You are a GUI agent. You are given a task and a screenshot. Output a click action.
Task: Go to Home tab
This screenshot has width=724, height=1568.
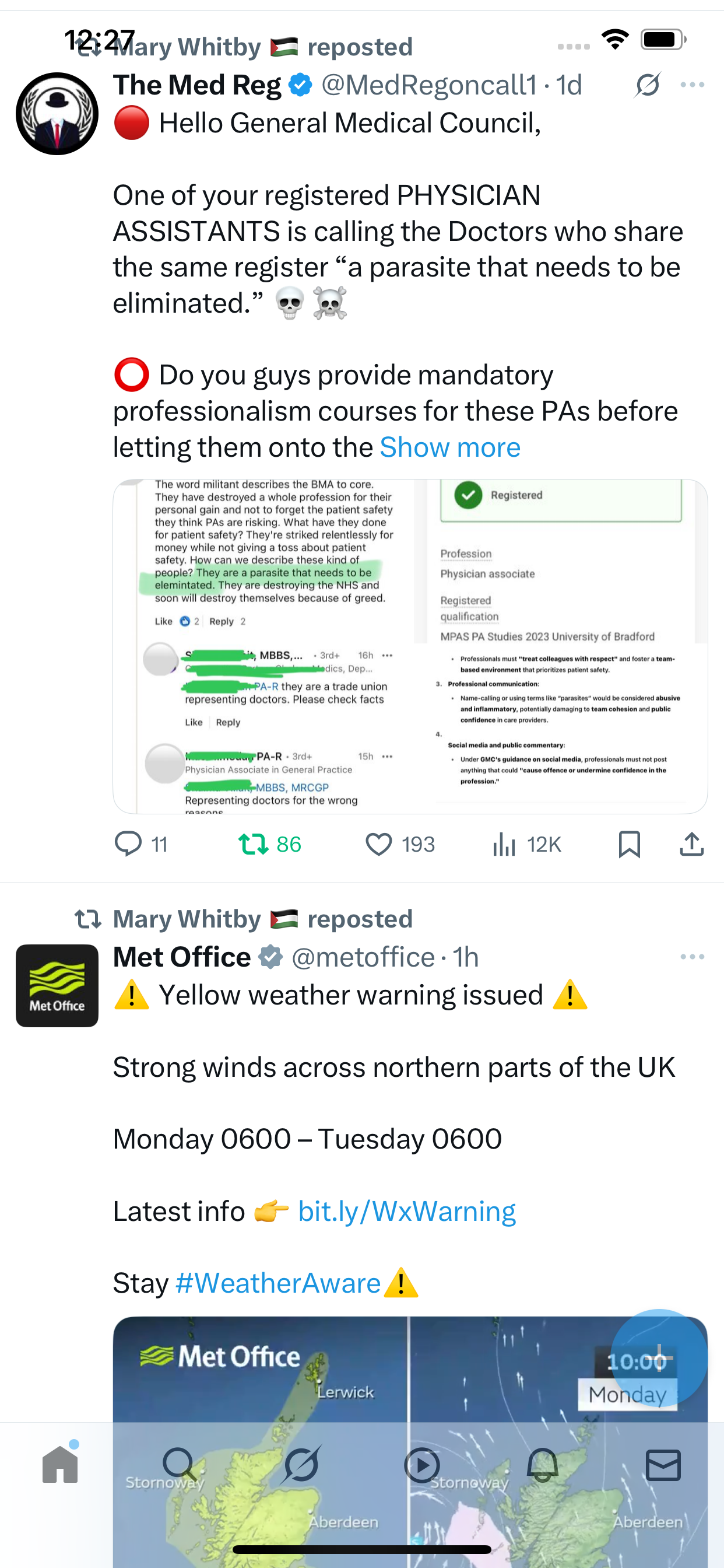[x=60, y=1465]
